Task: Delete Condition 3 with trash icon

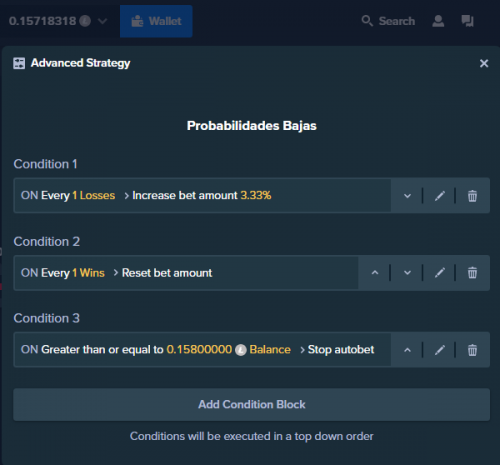Action: point(472,350)
